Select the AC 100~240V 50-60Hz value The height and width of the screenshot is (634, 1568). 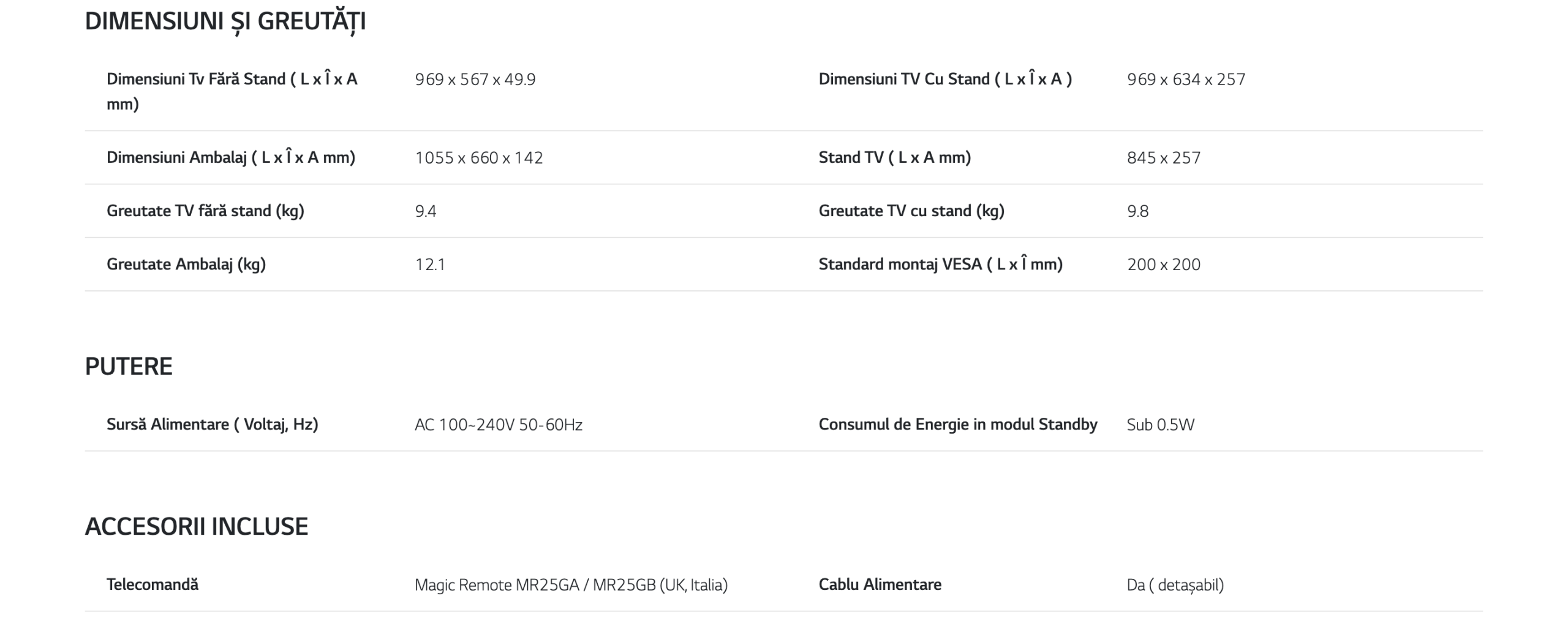point(498,425)
